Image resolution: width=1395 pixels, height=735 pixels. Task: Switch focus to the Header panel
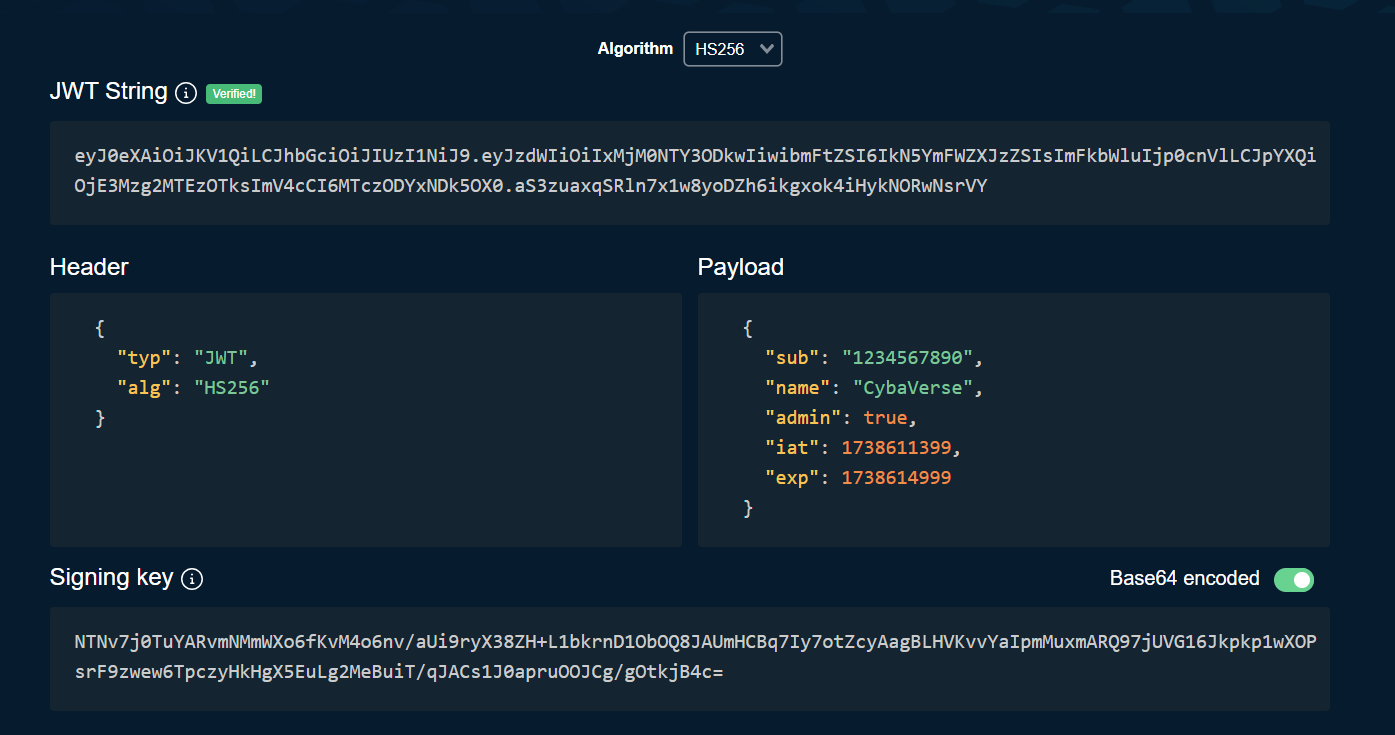365,420
